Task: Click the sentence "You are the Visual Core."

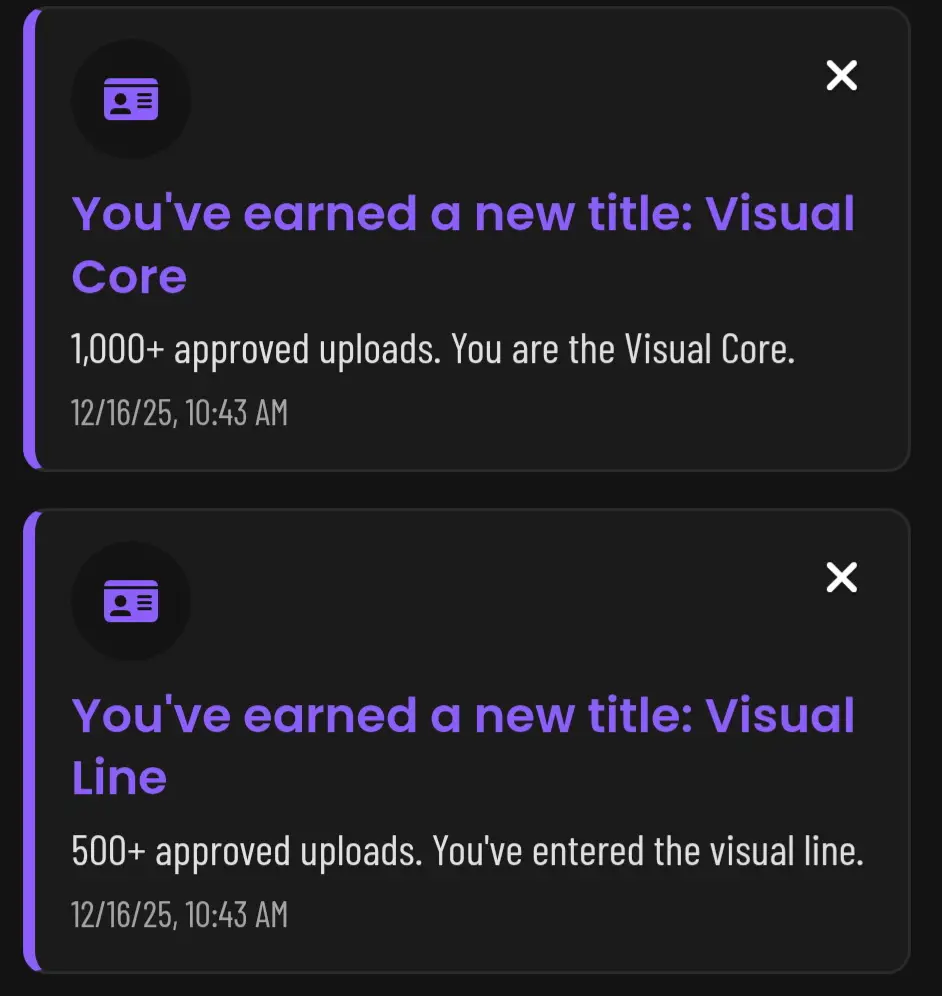Action: [622, 350]
